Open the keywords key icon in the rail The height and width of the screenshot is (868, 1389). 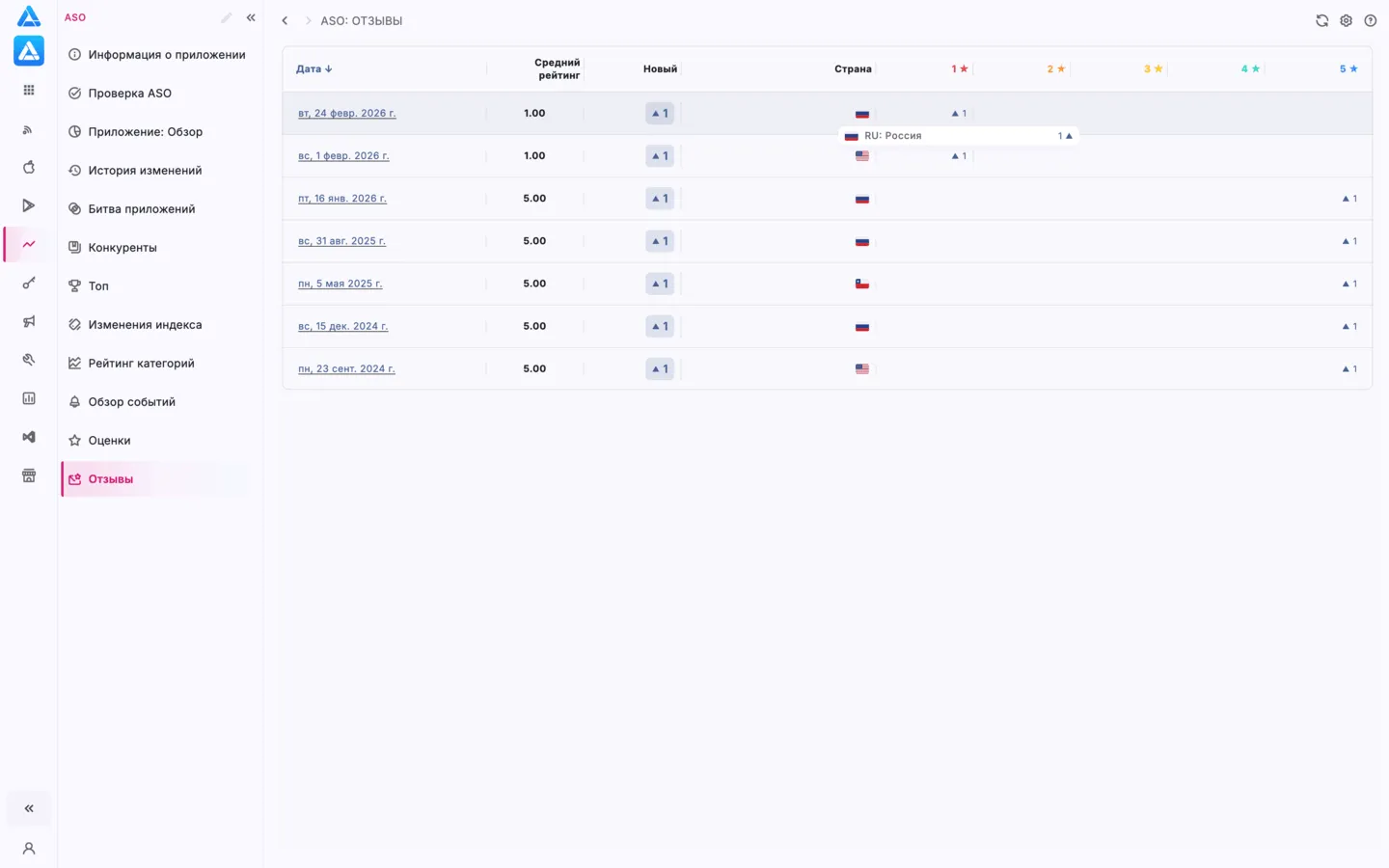(29, 283)
